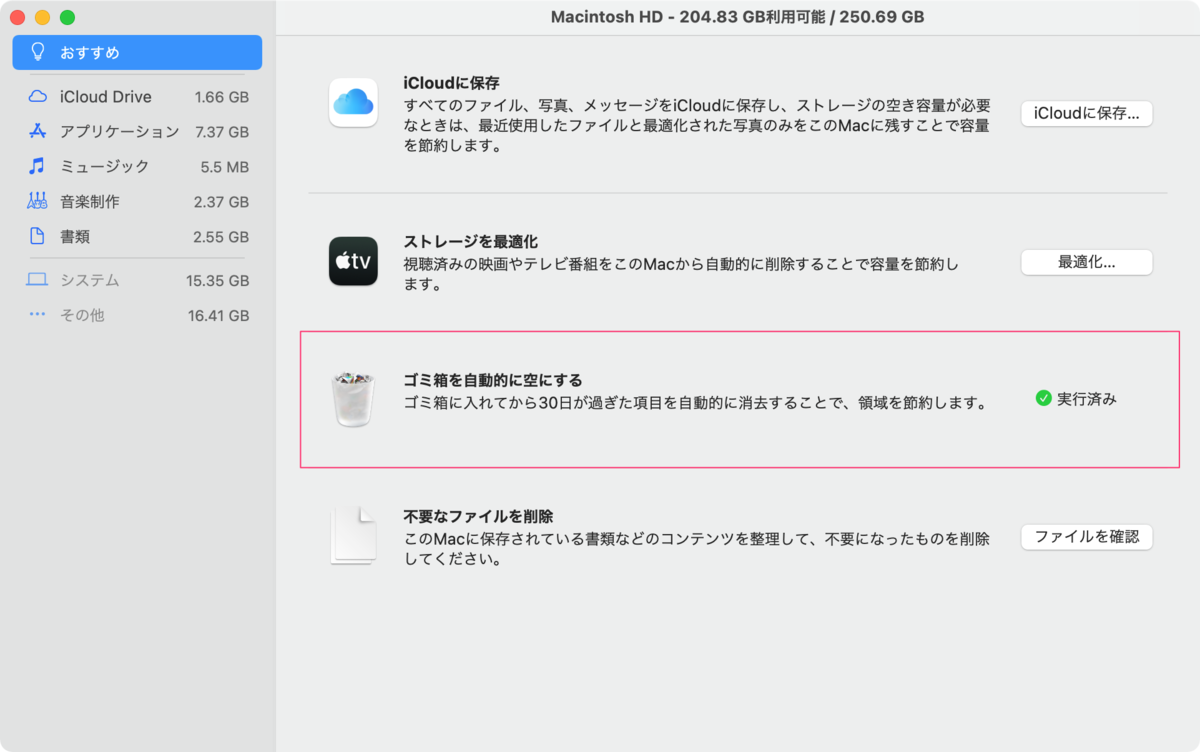Click the Macintosh HD window title text
This screenshot has width=1200, height=752.
(738, 17)
